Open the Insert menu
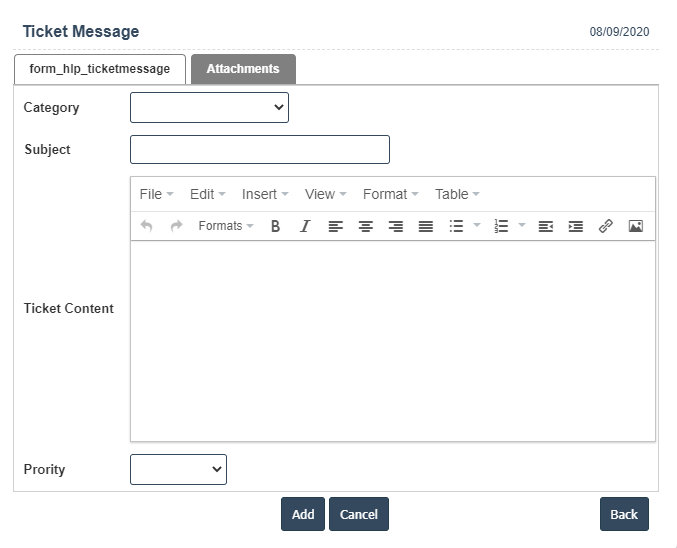The image size is (677, 548). coord(265,194)
